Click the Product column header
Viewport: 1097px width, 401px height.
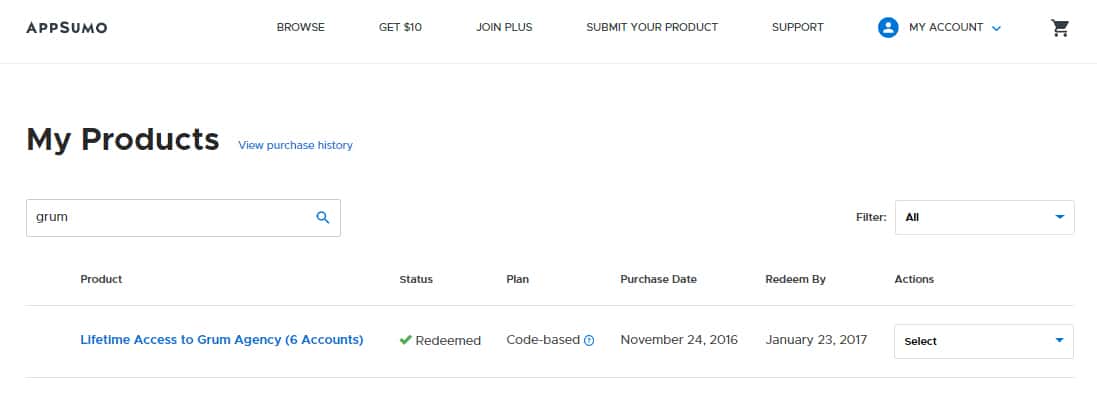click(x=101, y=279)
